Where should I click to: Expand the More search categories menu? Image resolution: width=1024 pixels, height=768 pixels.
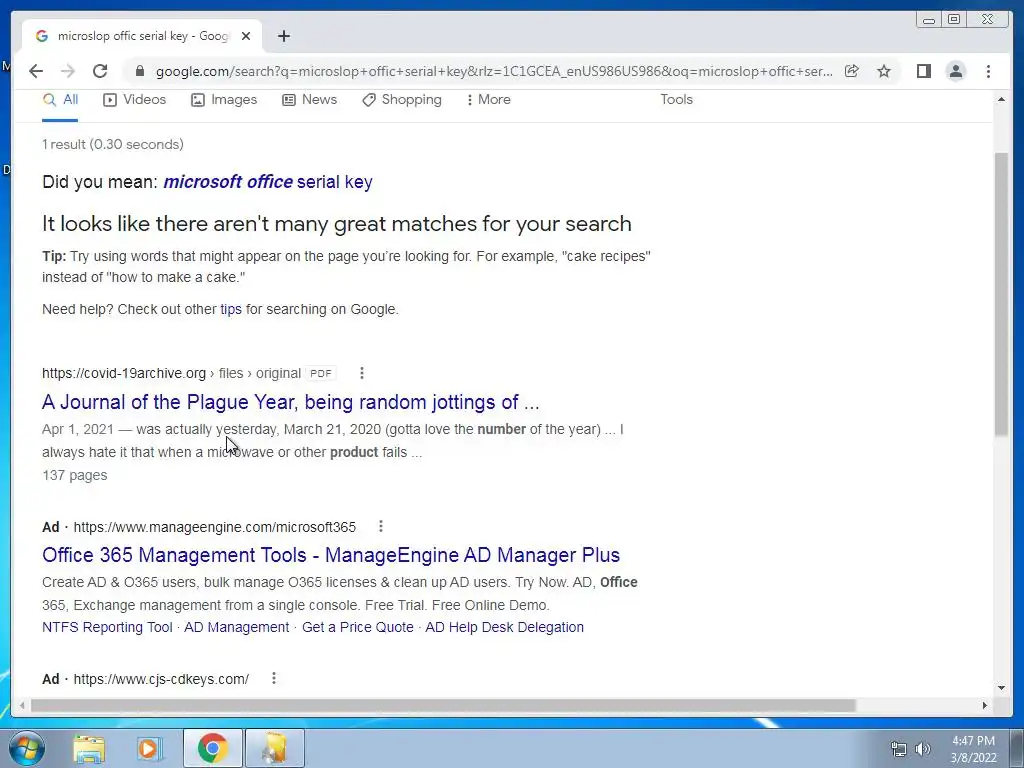click(488, 100)
